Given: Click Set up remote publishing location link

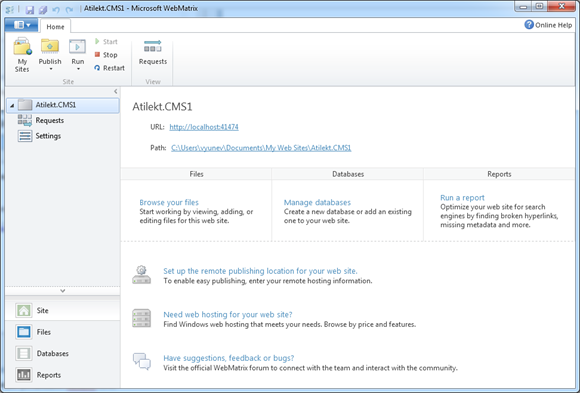Looking at the screenshot, I should 260,271.
